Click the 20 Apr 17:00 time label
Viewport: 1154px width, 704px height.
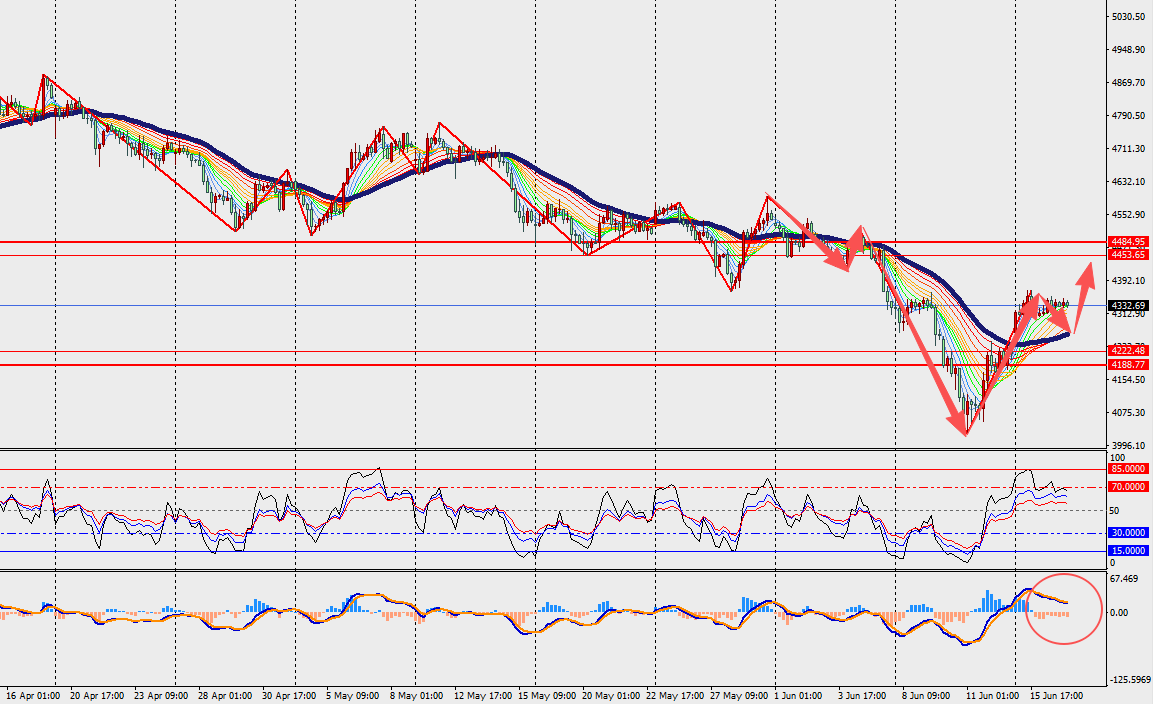96,695
